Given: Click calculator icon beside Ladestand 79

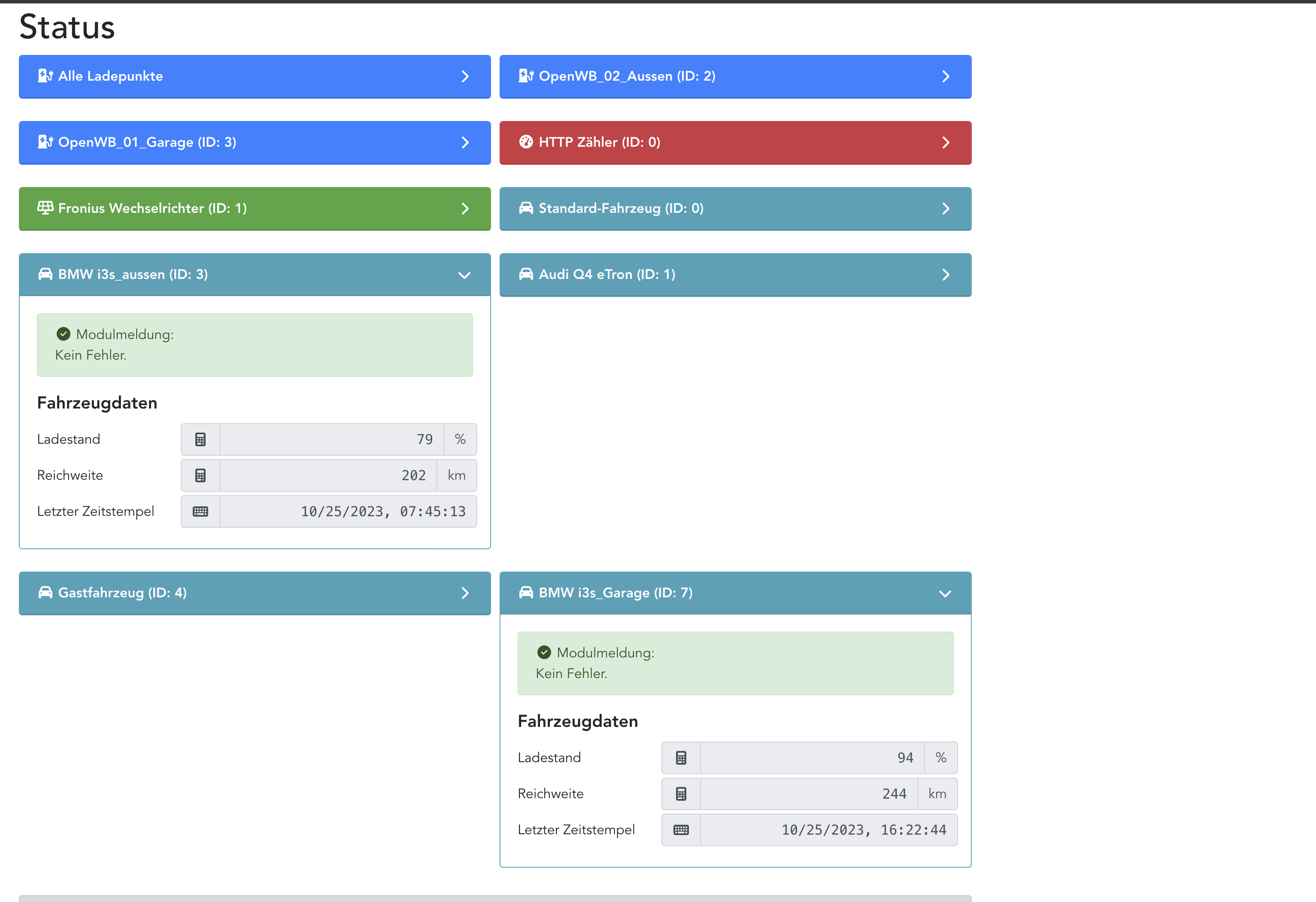Looking at the screenshot, I should (x=200, y=439).
